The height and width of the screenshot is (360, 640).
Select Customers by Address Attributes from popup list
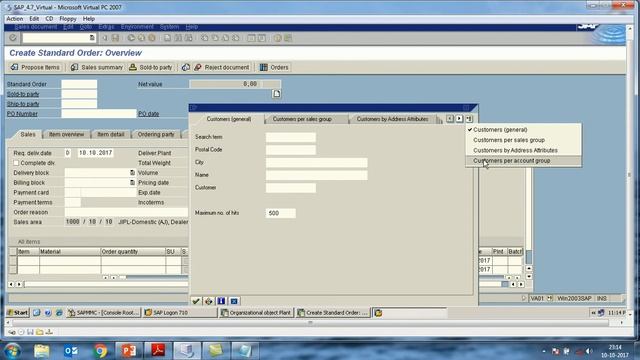point(524,150)
